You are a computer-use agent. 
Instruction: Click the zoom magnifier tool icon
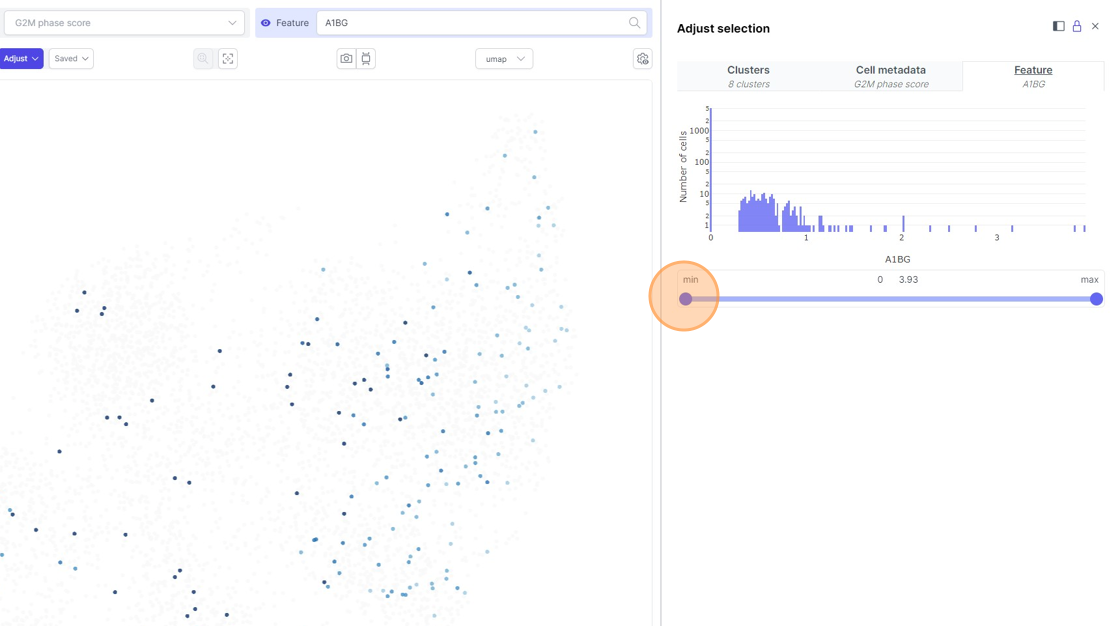tap(203, 59)
